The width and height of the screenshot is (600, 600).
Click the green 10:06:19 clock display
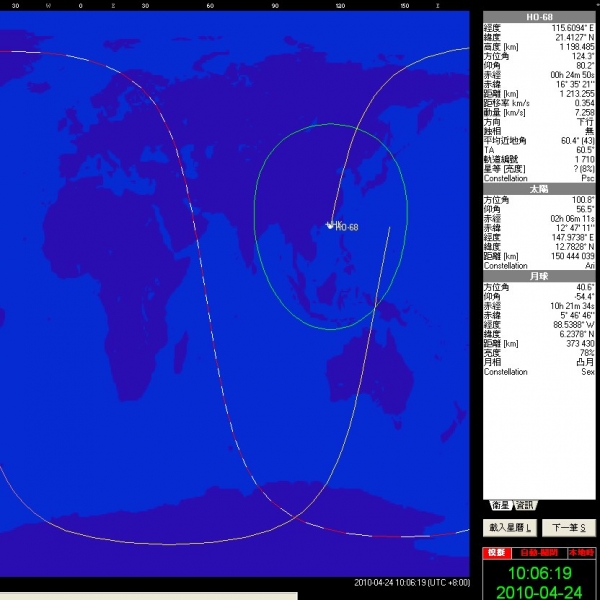pos(540,573)
